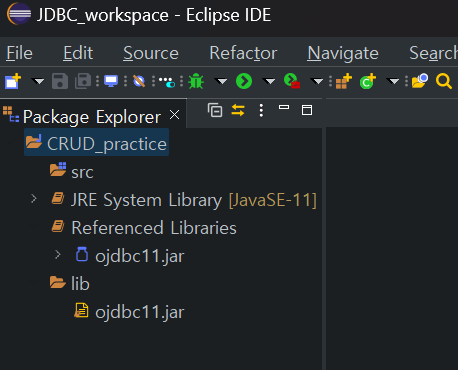Viewport: 458px width, 370px height.
Task: Click Collapse All in Package Explorer
Action: click(215, 110)
